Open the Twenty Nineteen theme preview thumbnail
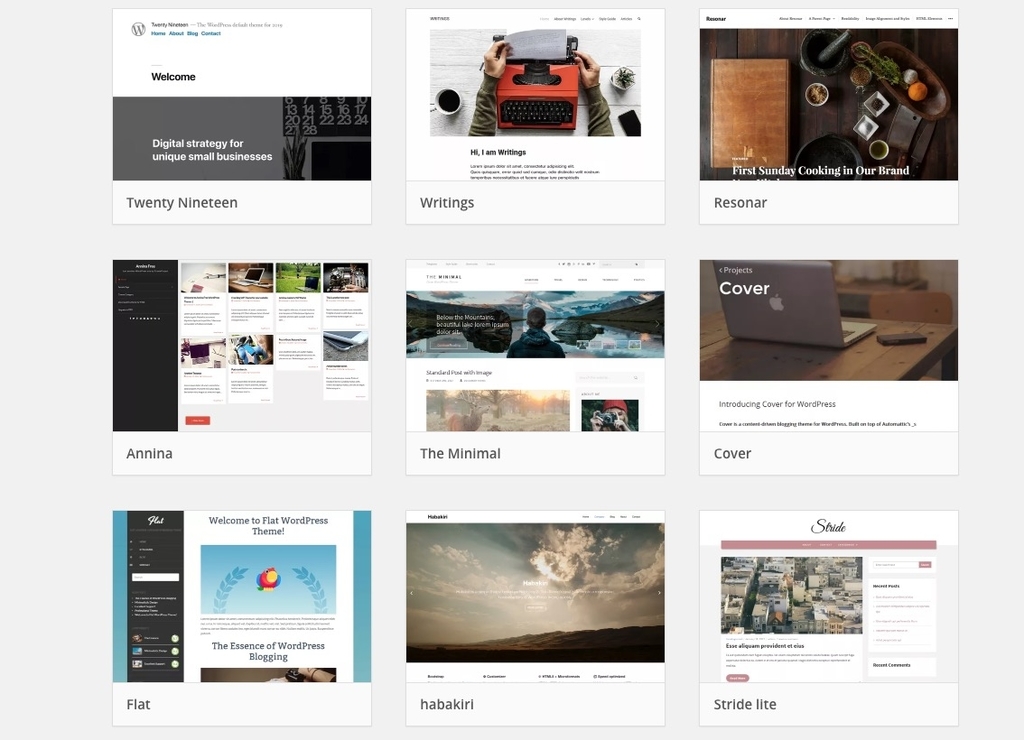 242,95
